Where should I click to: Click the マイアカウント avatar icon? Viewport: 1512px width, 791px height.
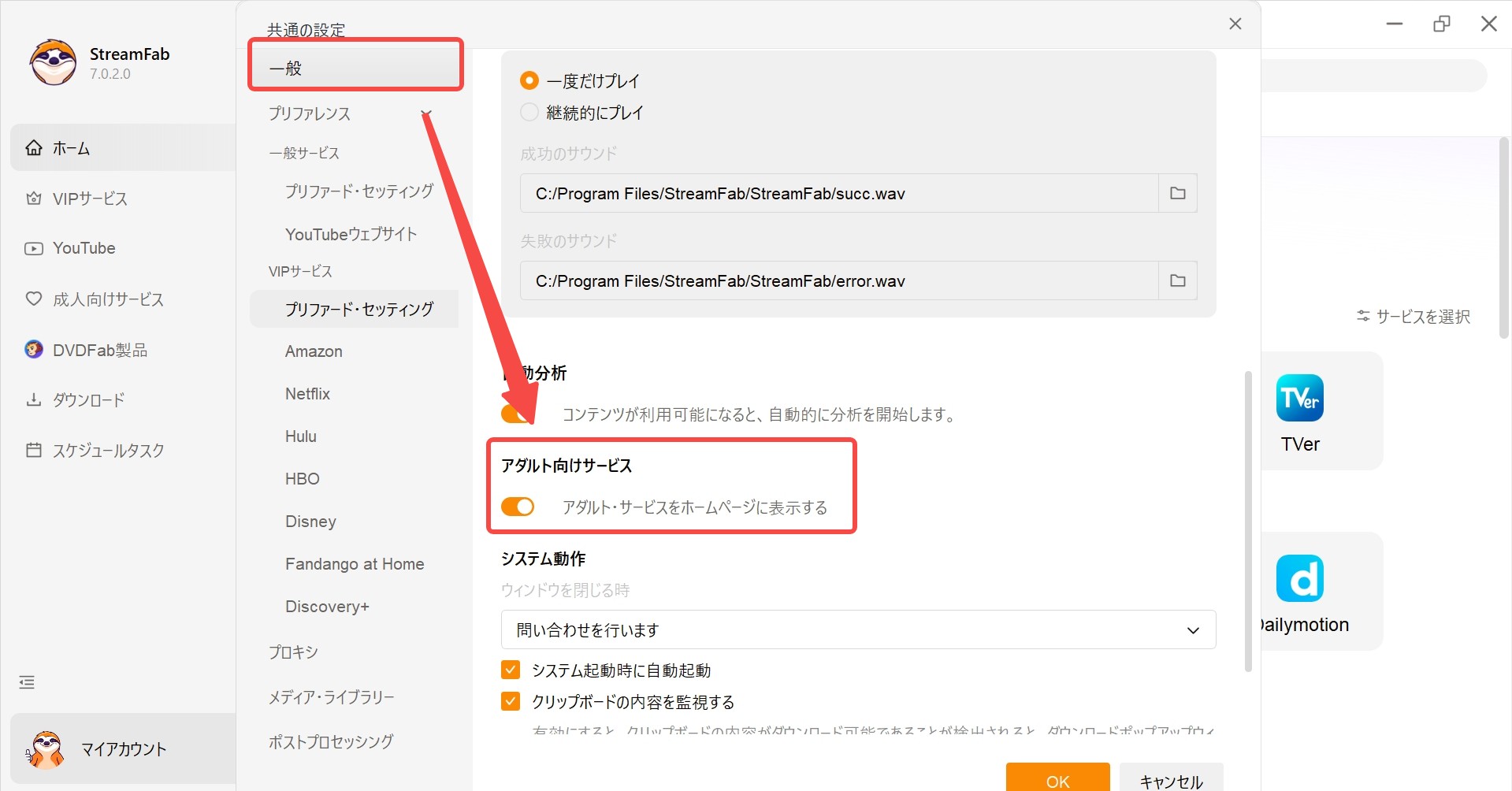[x=46, y=749]
